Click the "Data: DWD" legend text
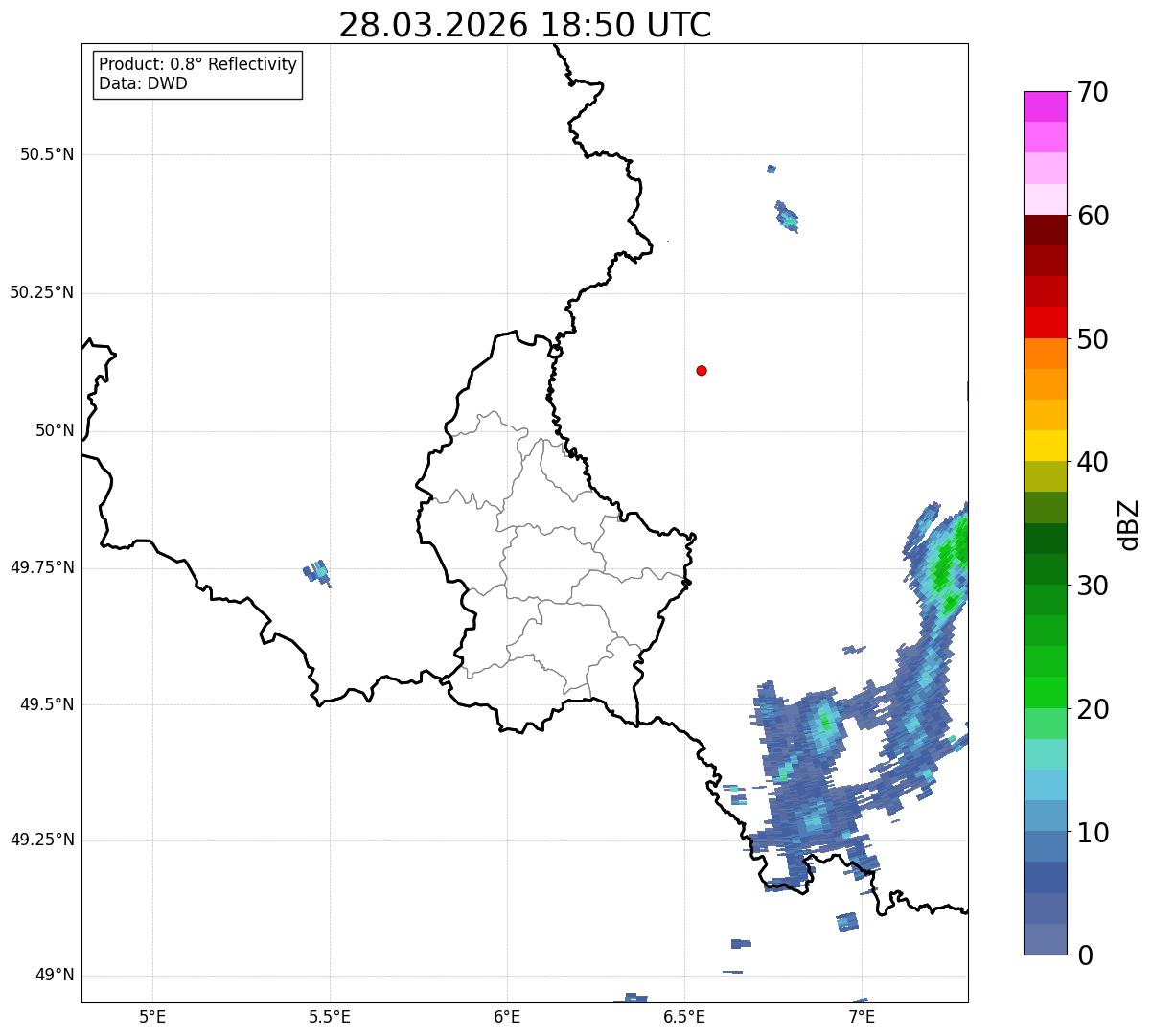Screen dimensions: 1152x1036 (x=143, y=83)
